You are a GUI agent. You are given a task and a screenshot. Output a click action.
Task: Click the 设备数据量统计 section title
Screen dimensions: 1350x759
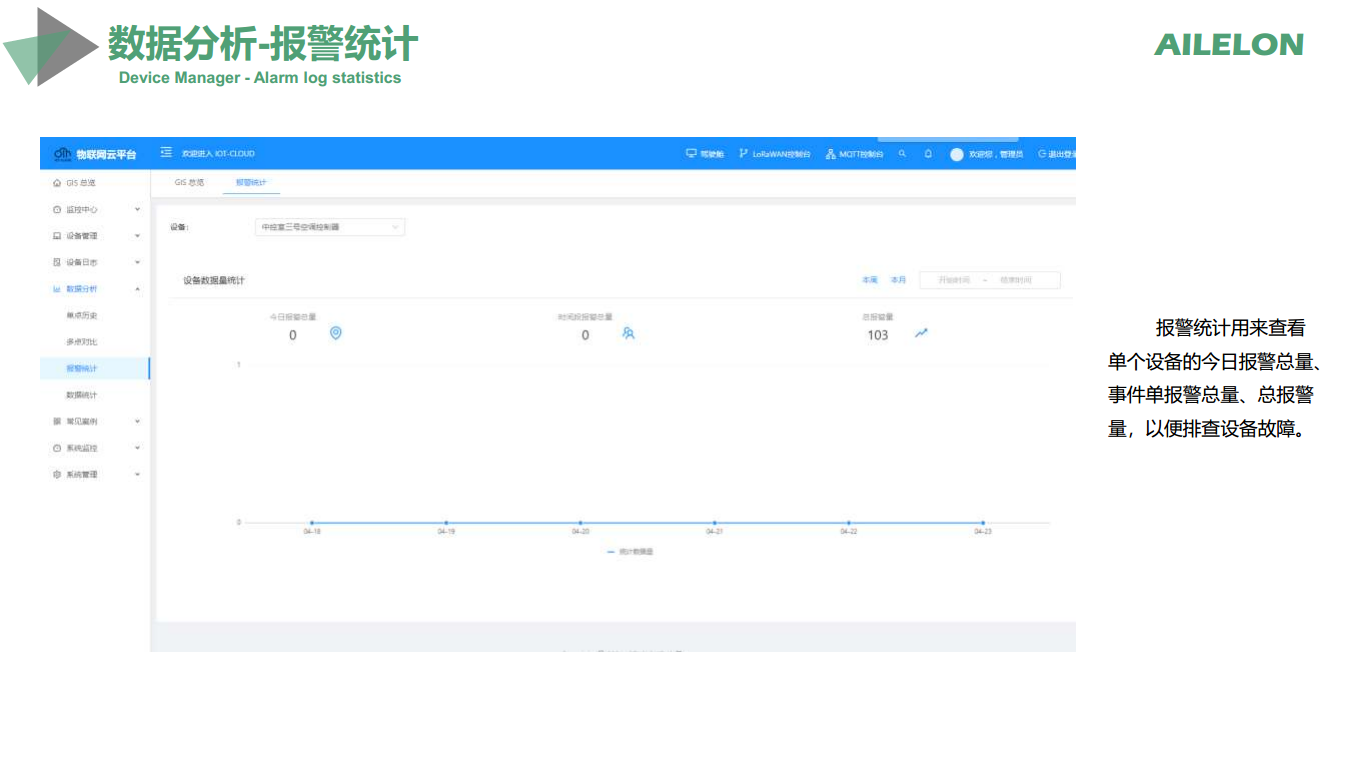tap(214, 281)
